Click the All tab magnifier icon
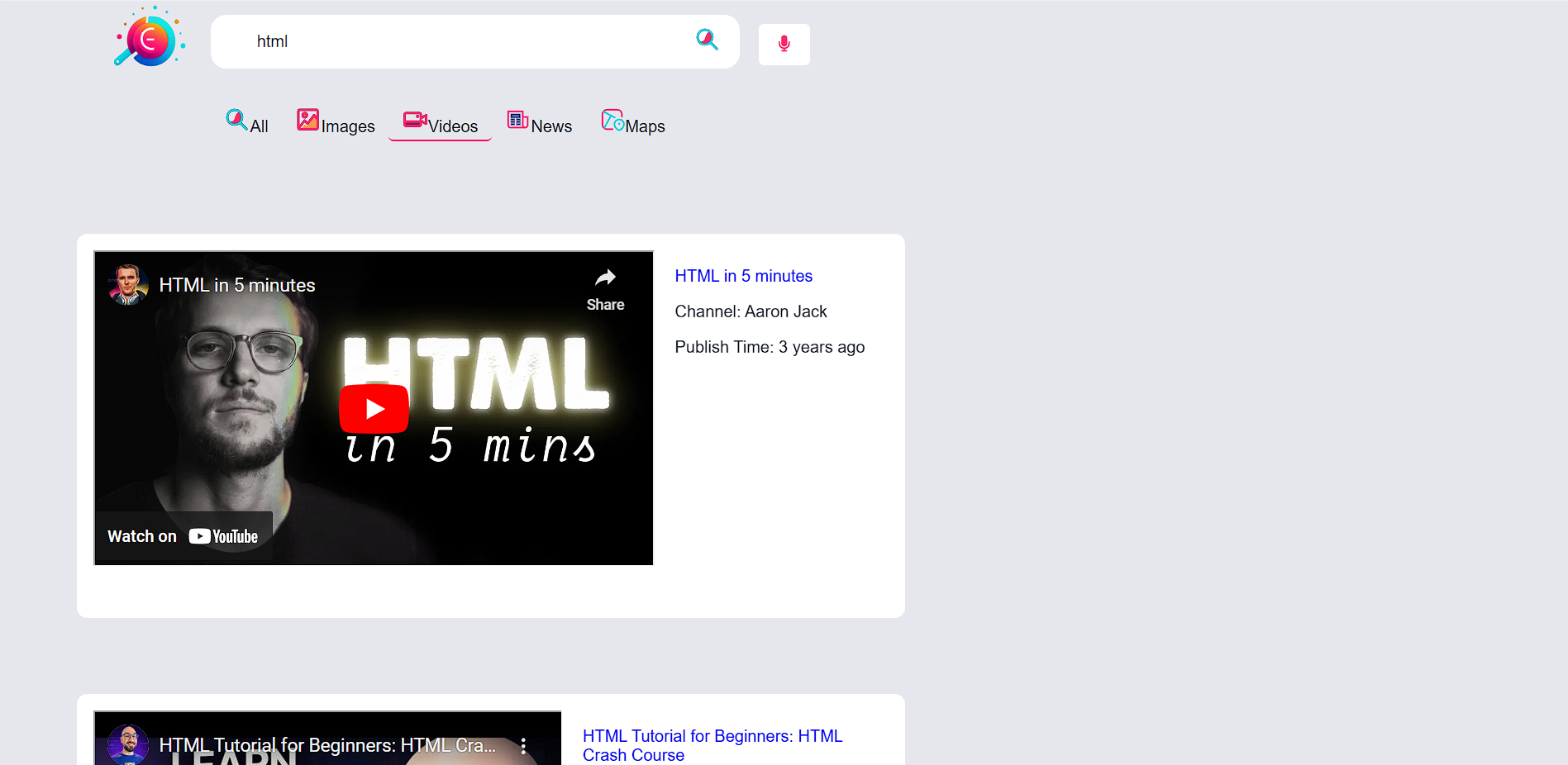 tap(236, 120)
